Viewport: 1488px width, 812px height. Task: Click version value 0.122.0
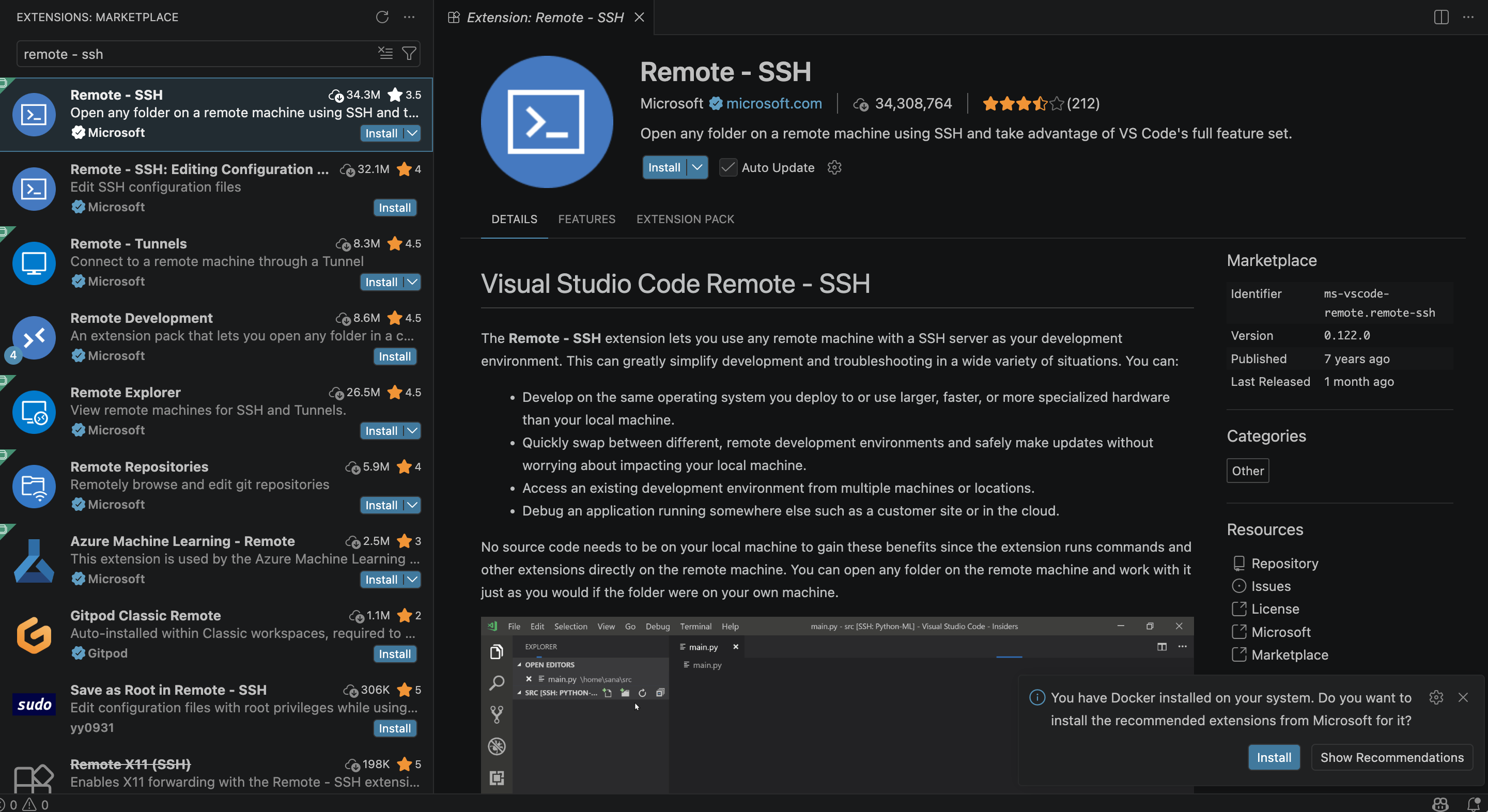coord(1346,336)
